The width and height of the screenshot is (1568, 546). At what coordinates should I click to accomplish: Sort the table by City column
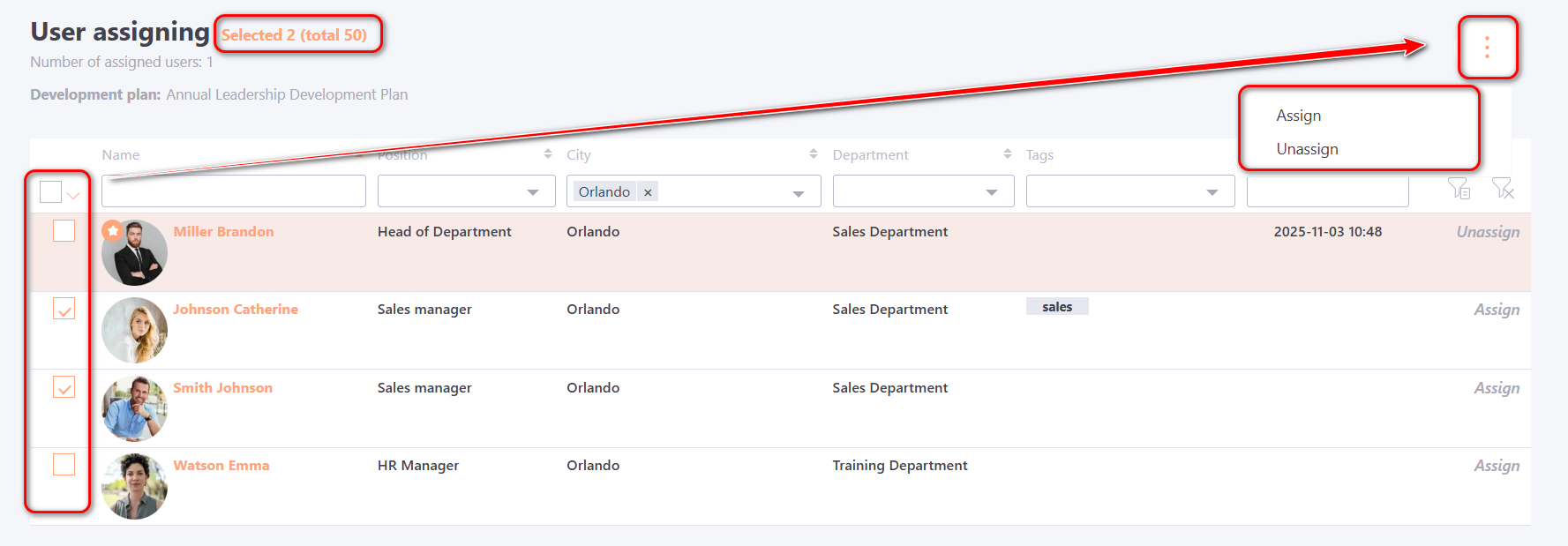[813, 154]
